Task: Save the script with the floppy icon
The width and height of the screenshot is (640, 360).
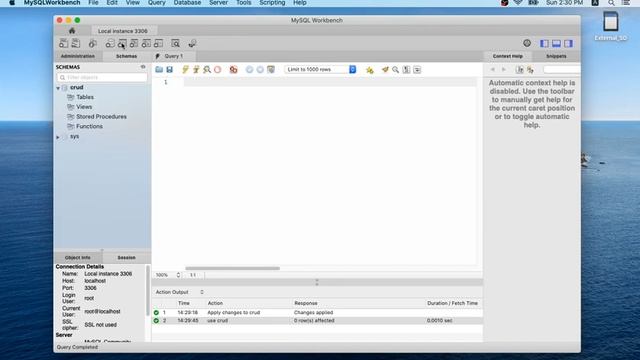Action: [169, 69]
